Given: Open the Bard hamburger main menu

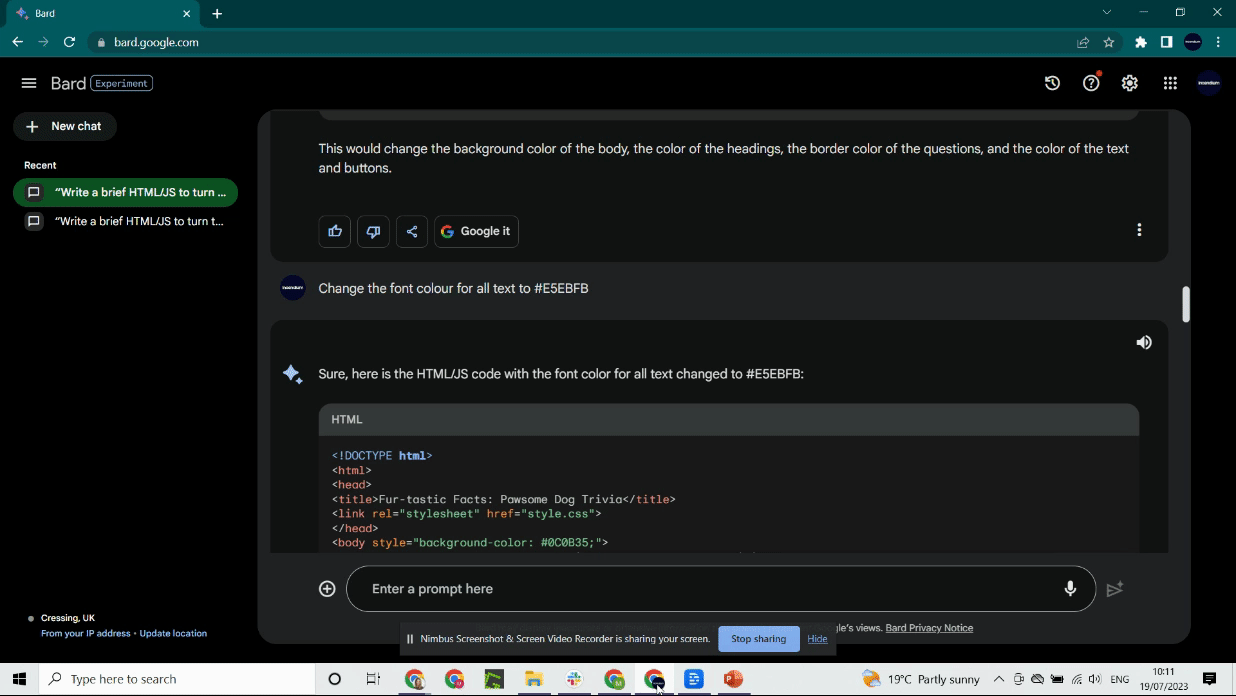Looking at the screenshot, I should click(29, 83).
